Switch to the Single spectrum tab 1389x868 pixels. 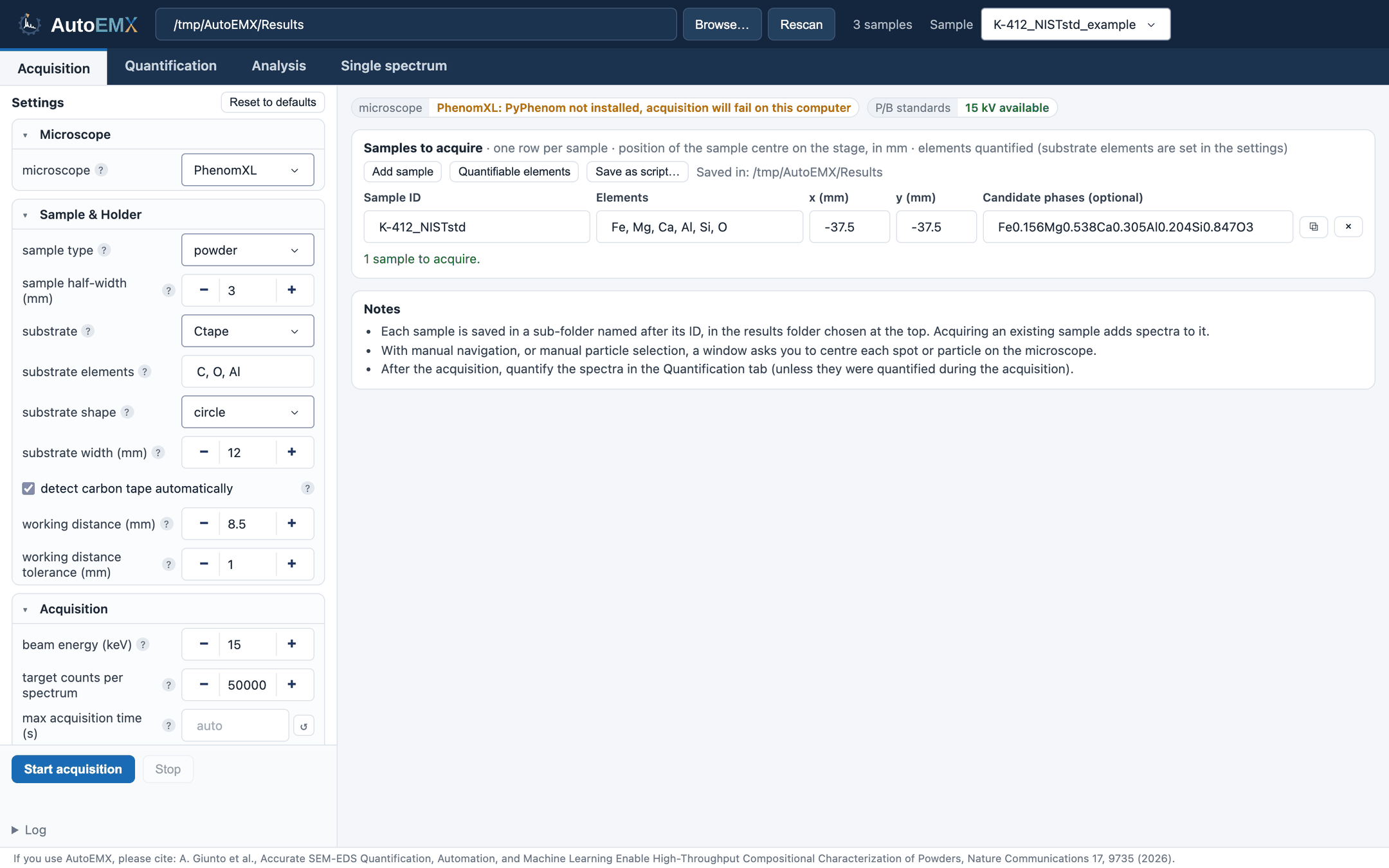[x=394, y=66]
